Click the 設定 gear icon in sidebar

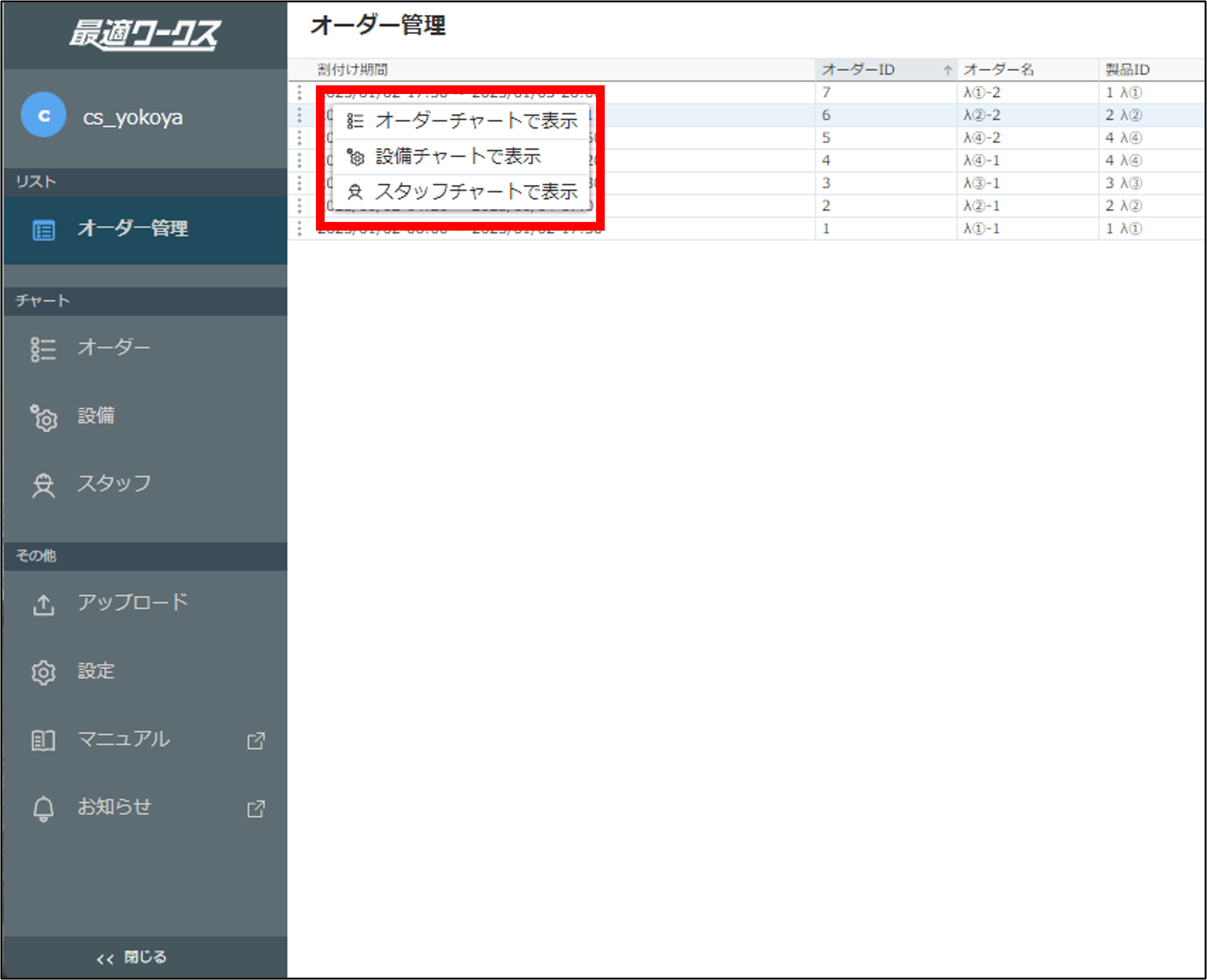pyautogui.click(x=43, y=672)
